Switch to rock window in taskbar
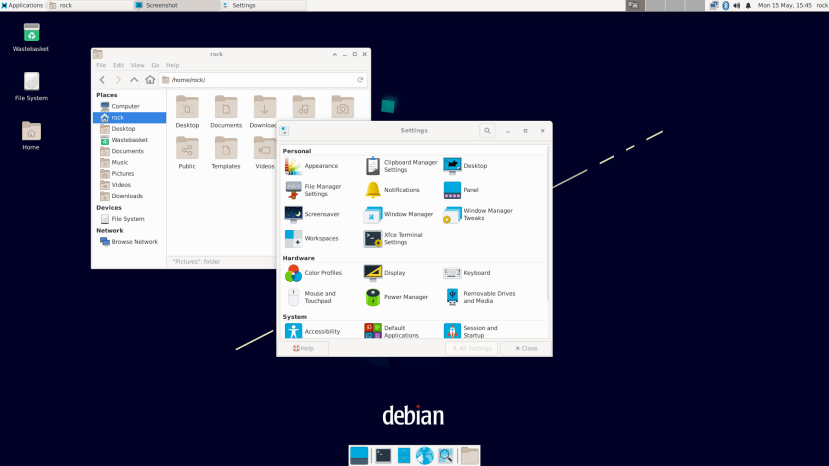This screenshot has width=829, height=466. 89,5
